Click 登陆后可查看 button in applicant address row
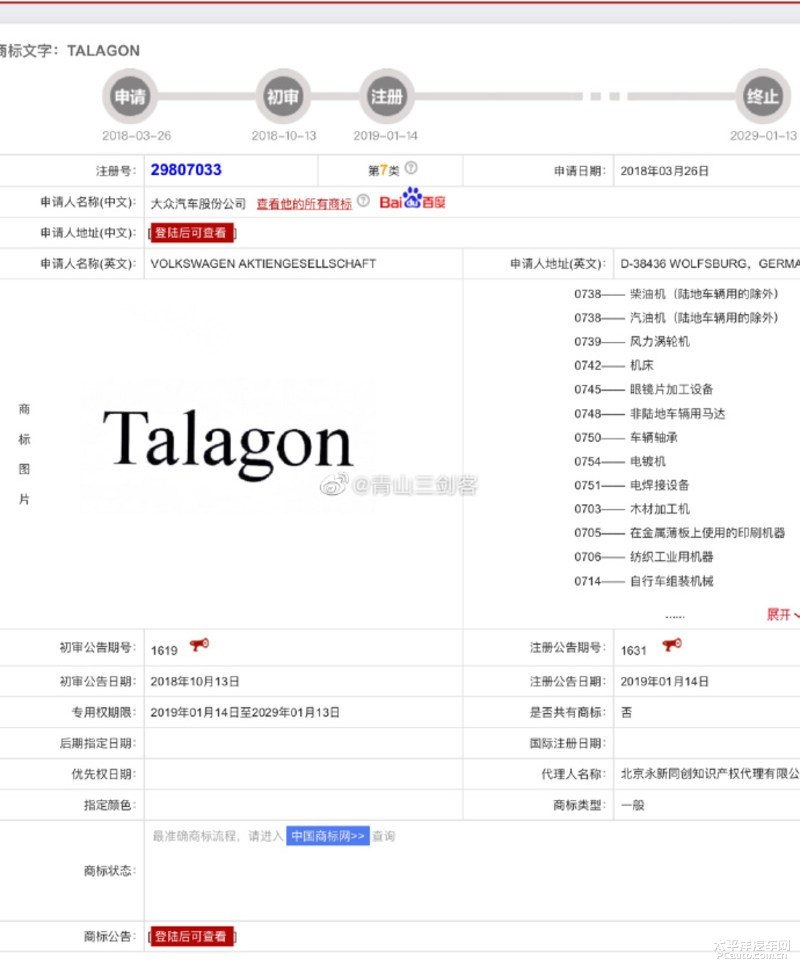 192,233
